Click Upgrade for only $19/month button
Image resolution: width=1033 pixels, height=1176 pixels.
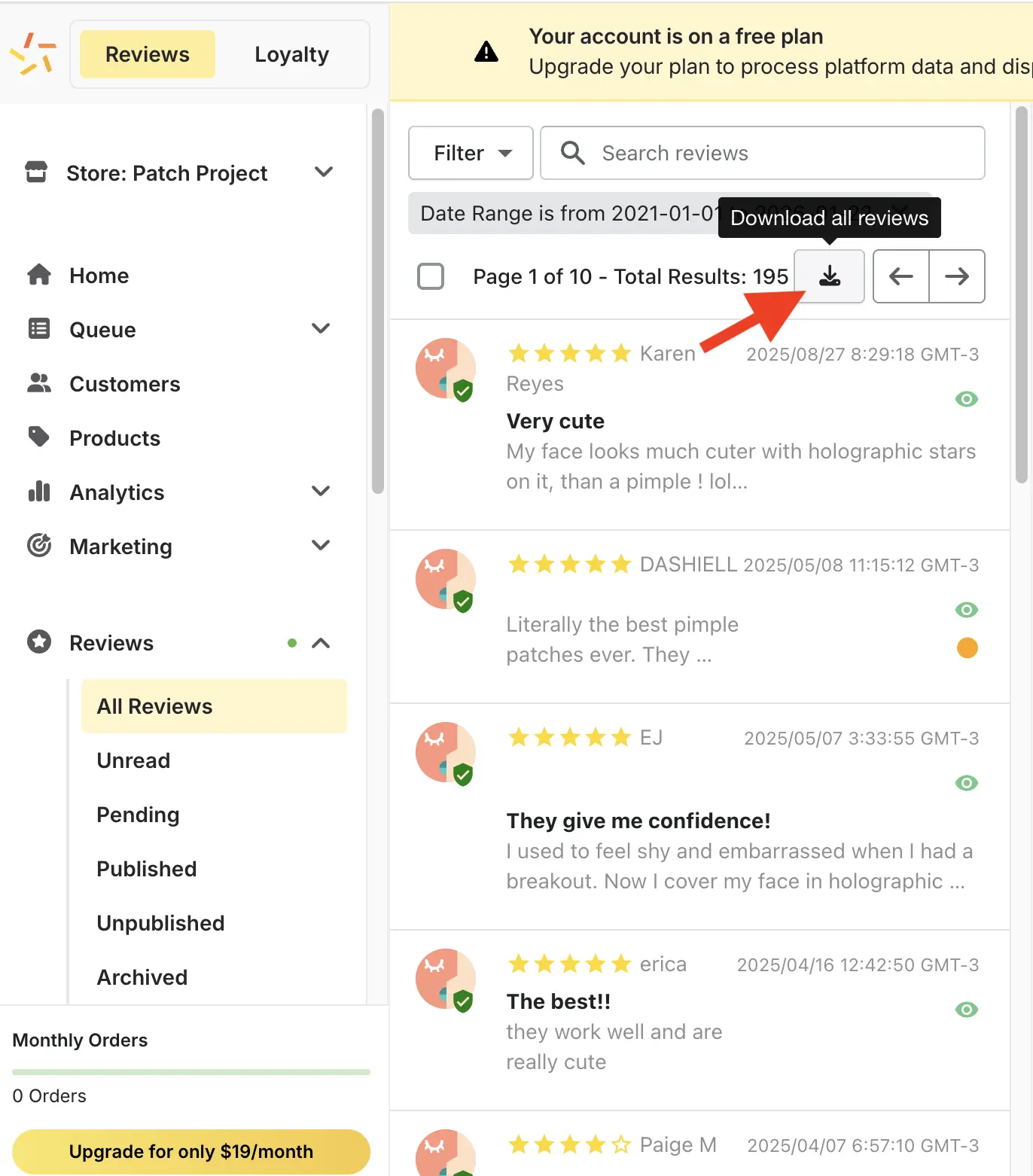(191, 1151)
